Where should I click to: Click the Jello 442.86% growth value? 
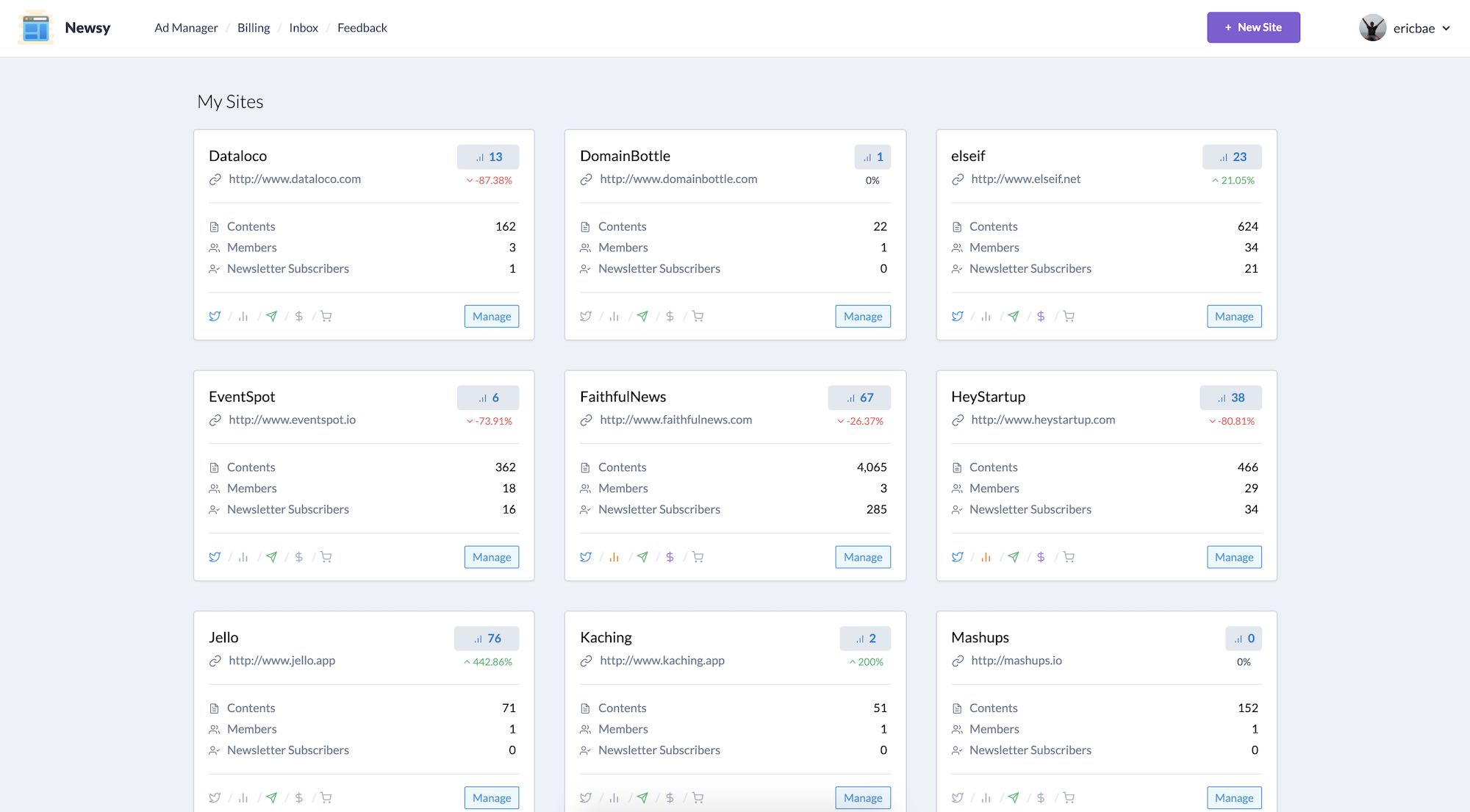click(x=492, y=662)
